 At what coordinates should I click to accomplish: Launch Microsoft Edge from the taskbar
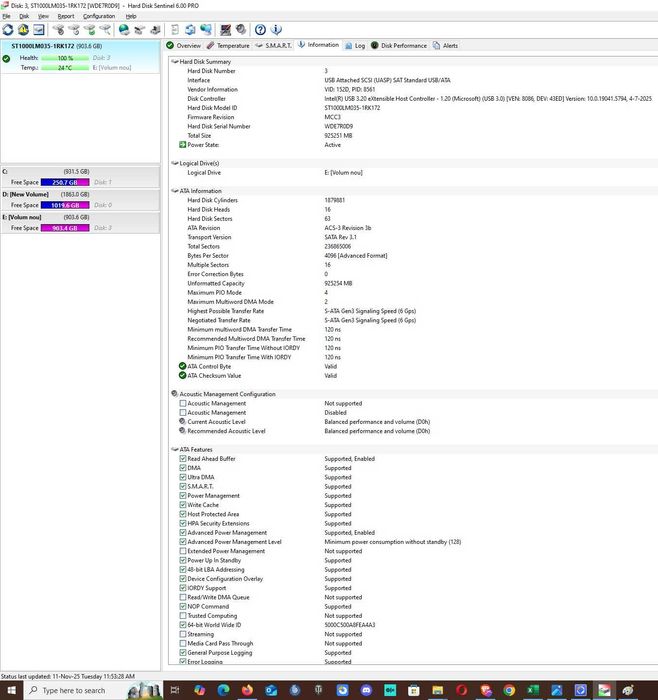(223, 690)
